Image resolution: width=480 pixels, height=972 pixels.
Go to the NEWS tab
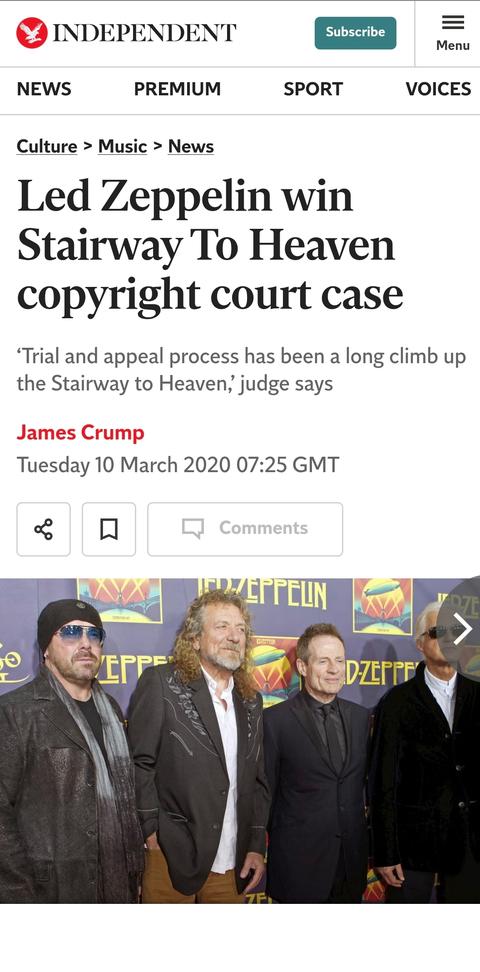(44, 89)
